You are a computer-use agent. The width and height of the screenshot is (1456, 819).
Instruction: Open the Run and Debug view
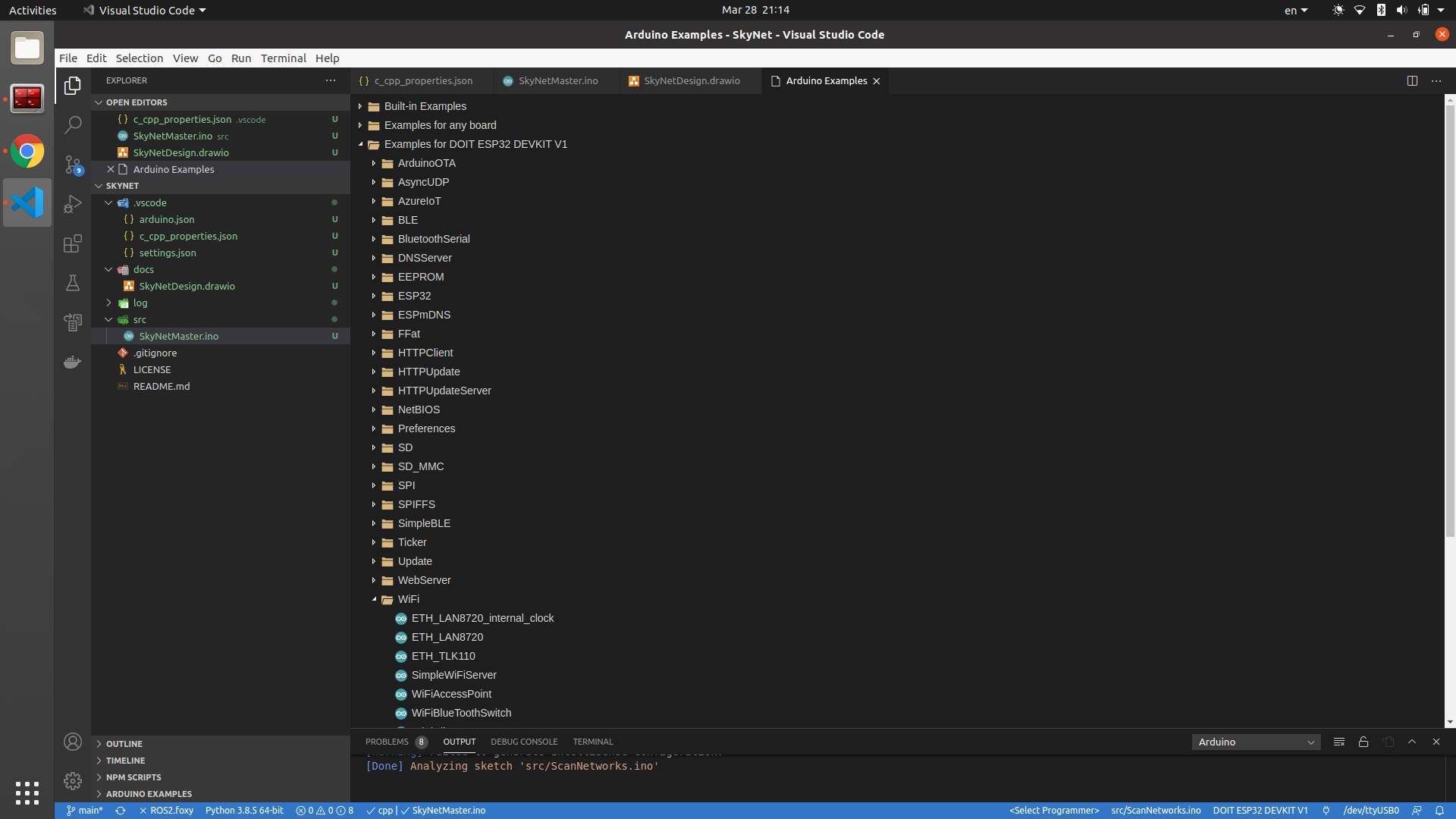[x=73, y=204]
